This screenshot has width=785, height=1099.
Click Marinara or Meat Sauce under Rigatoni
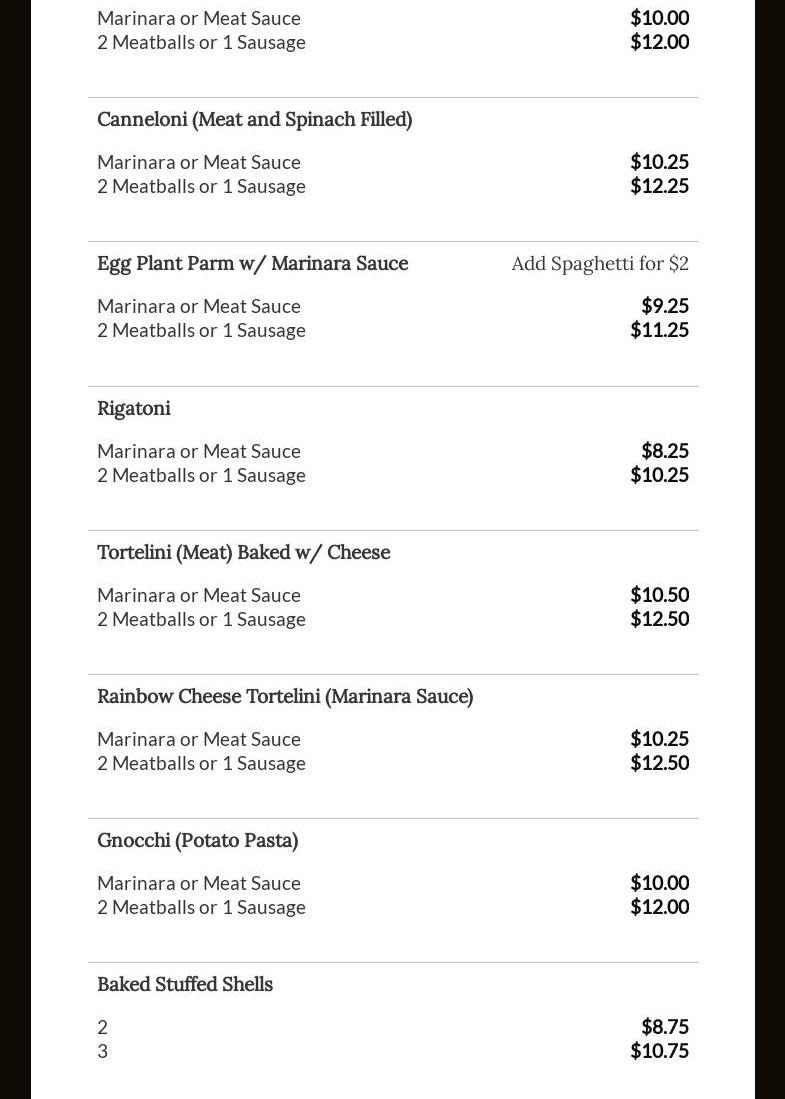pos(199,451)
